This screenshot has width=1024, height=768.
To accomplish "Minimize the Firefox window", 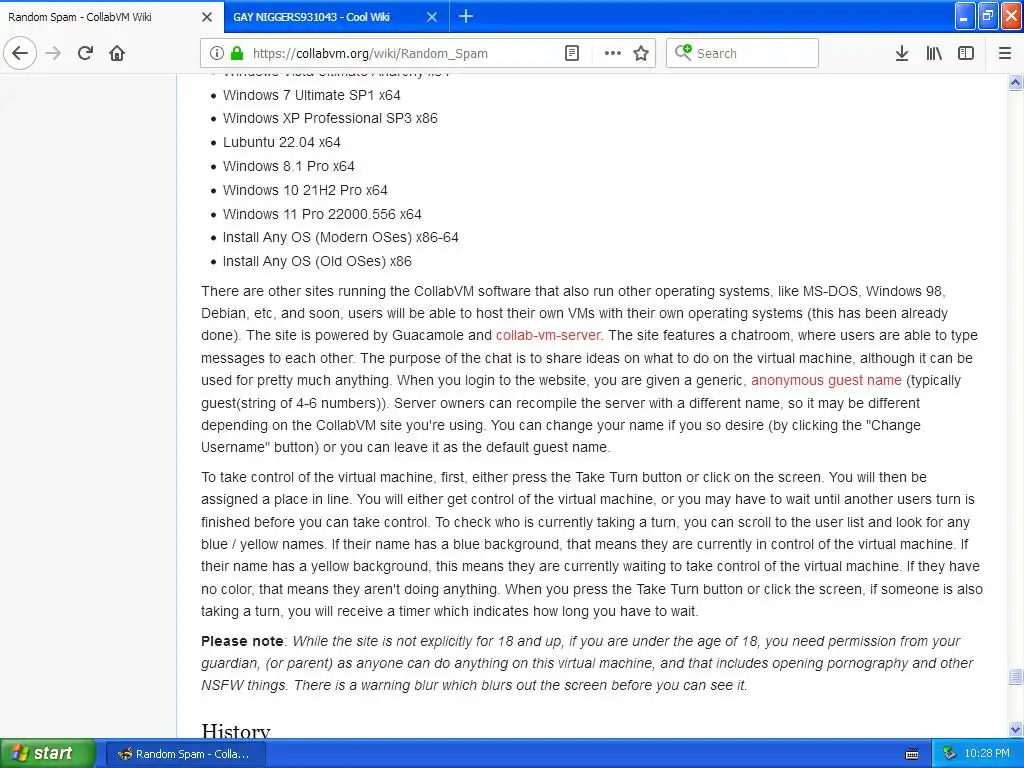I will 965,16.
